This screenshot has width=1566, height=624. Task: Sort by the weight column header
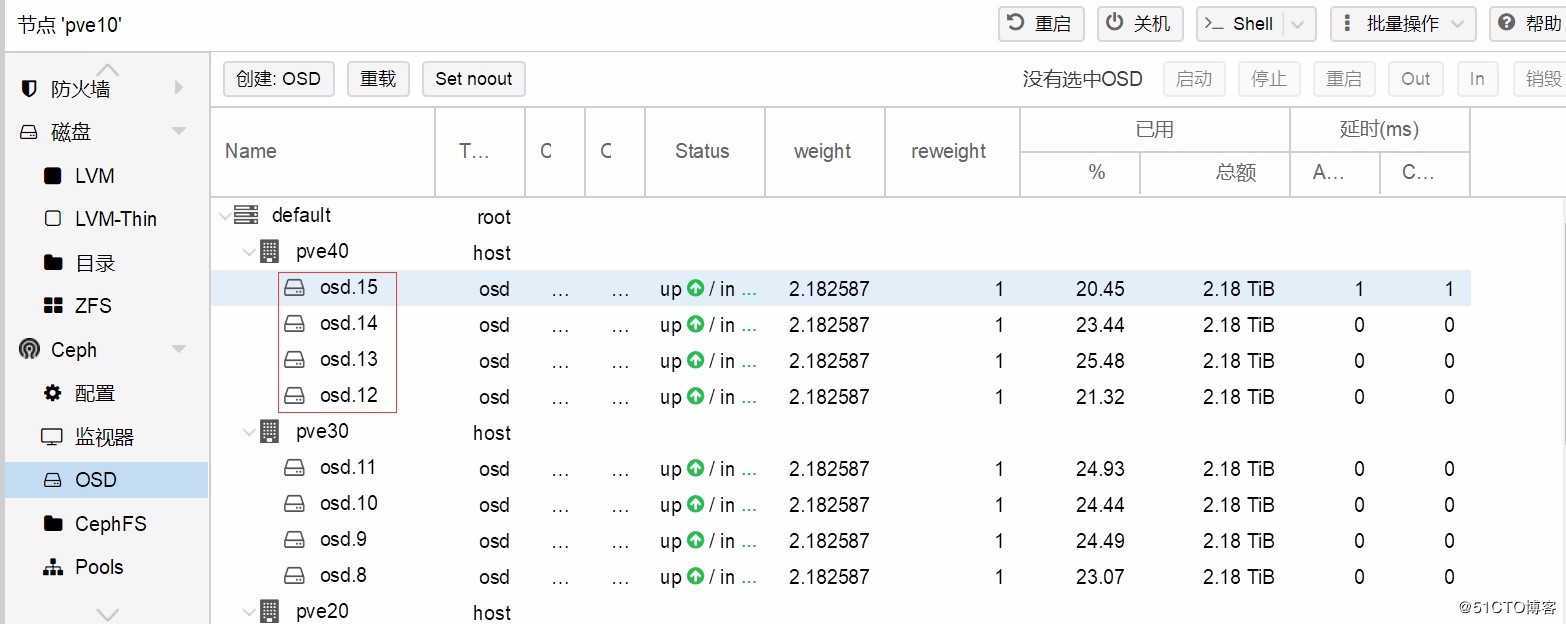click(825, 152)
